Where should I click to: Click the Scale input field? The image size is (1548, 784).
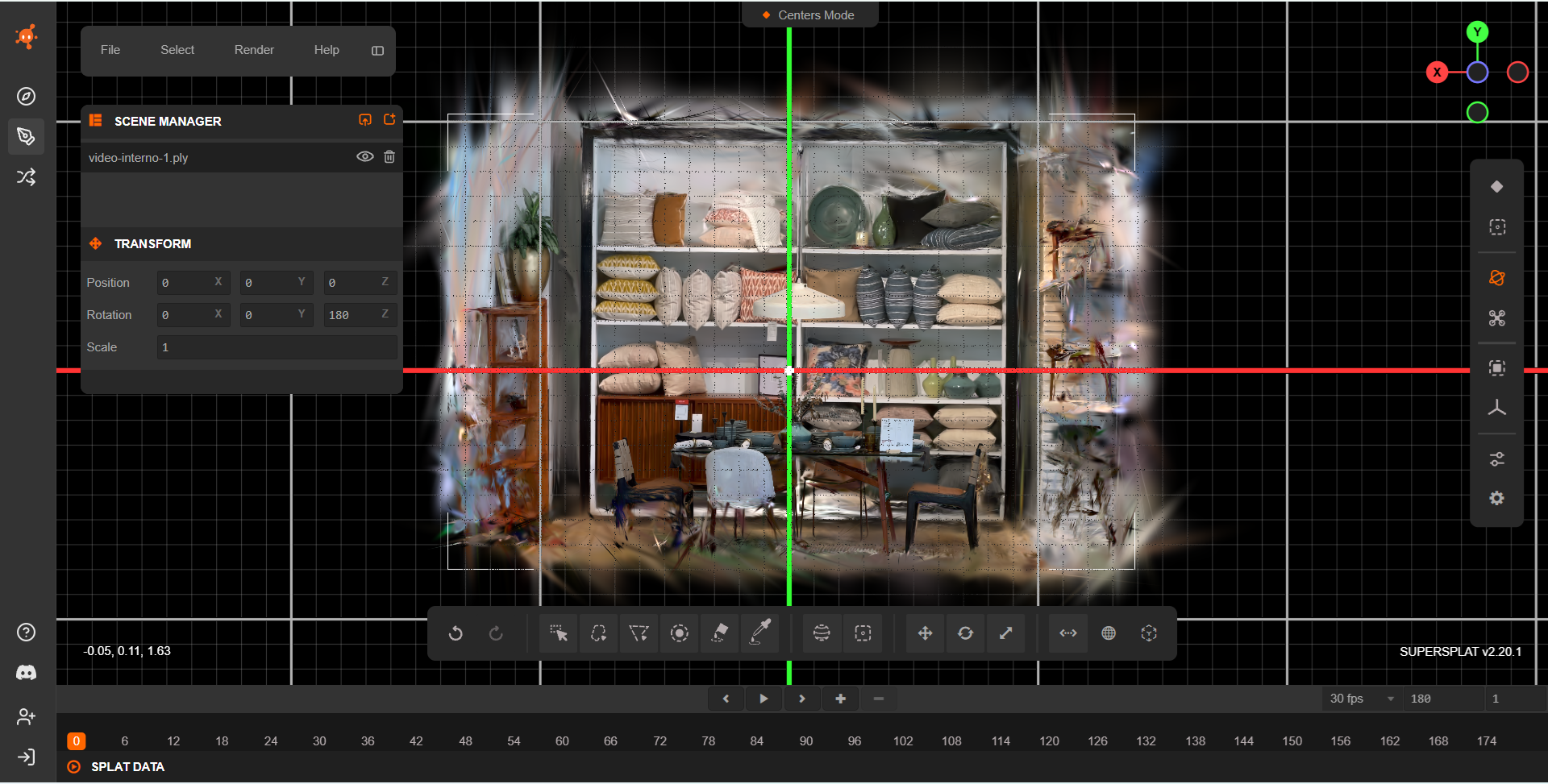coord(277,347)
